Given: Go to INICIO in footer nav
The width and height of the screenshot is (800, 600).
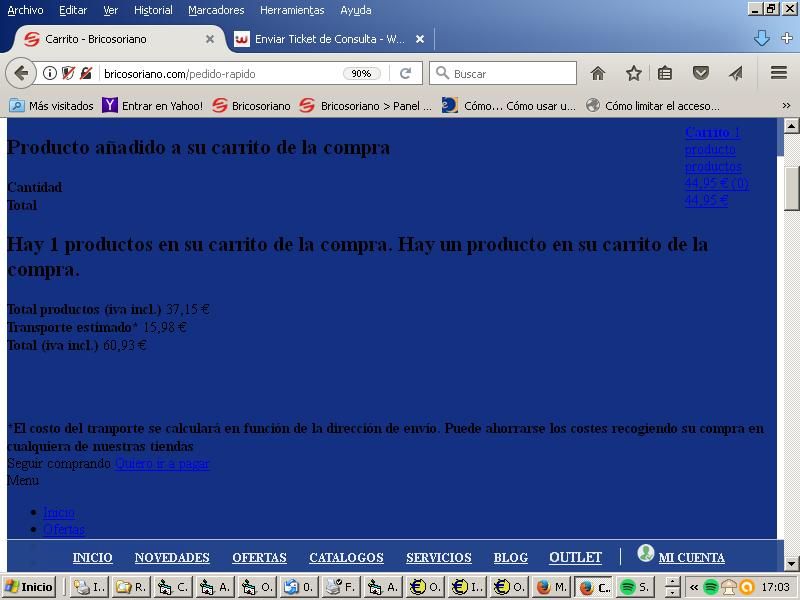Looking at the screenshot, I should (x=92, y=558).
